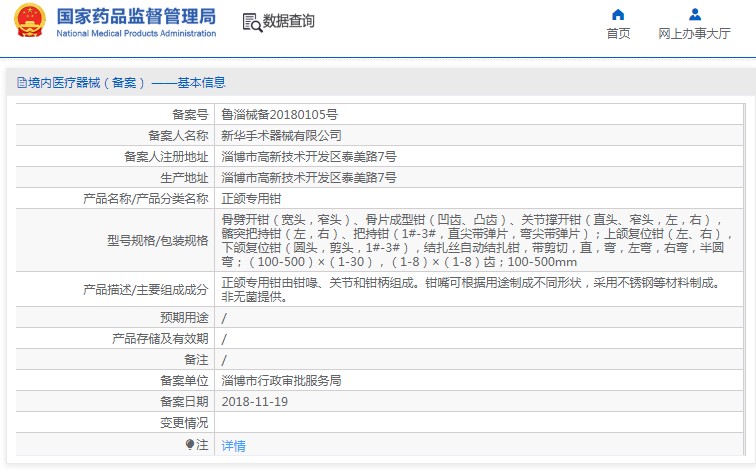Click National Medical Products Administration subtitle
The height and width of the screenshot is (470, 756).
[x=136, y=33]
